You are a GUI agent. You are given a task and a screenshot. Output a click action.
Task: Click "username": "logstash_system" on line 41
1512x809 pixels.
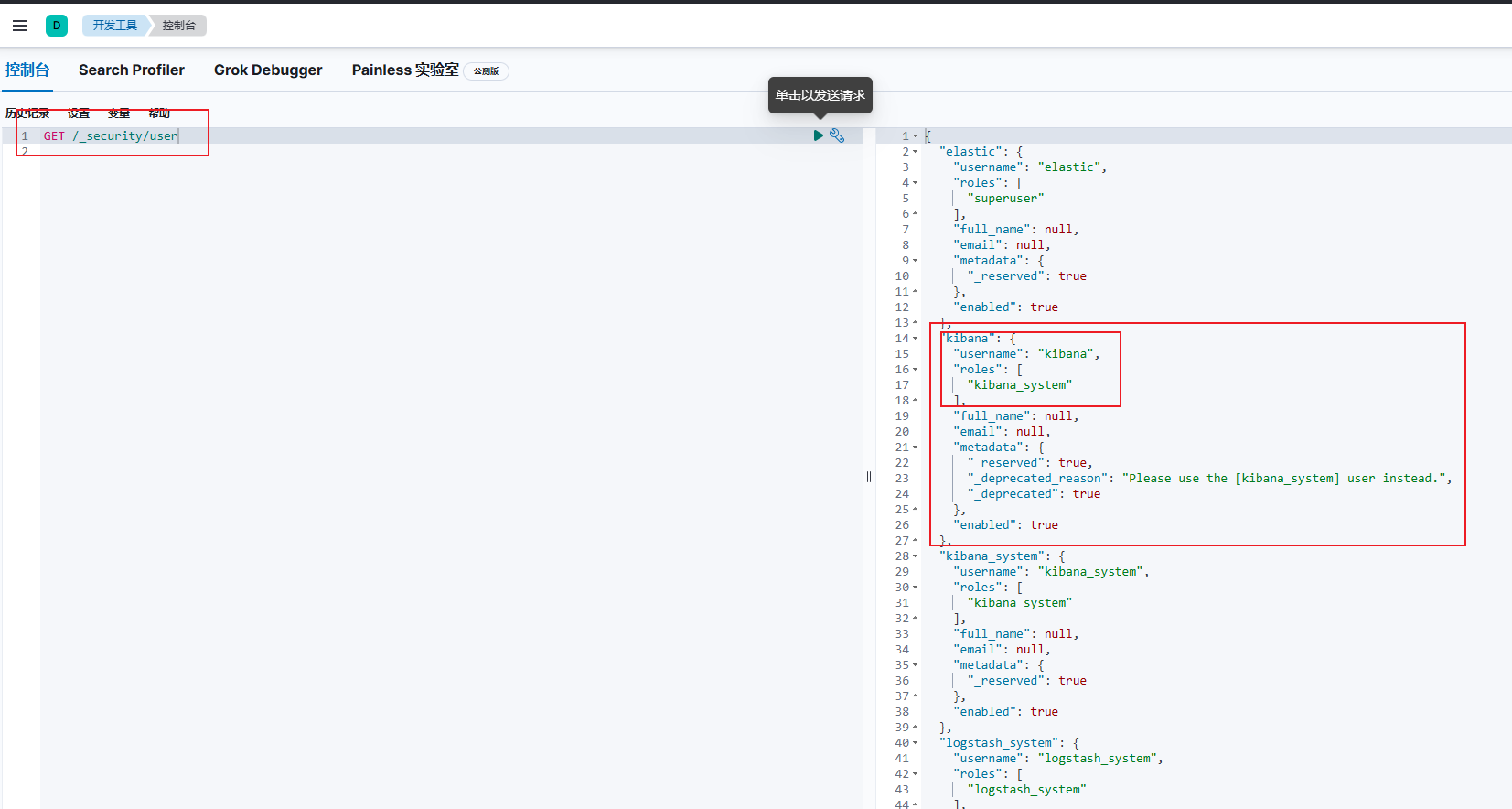click(1058, 759)
